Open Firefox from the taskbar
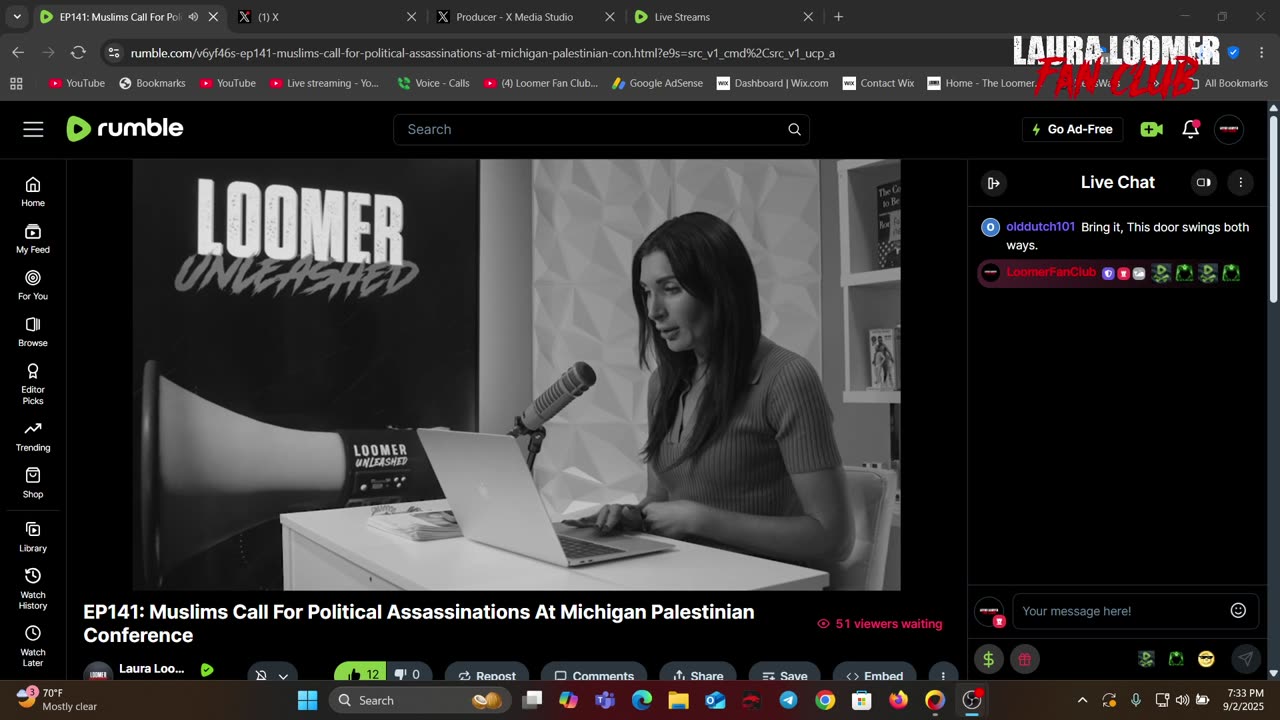Viewport: 1280px width, 720px height. (x=898, y=700)
